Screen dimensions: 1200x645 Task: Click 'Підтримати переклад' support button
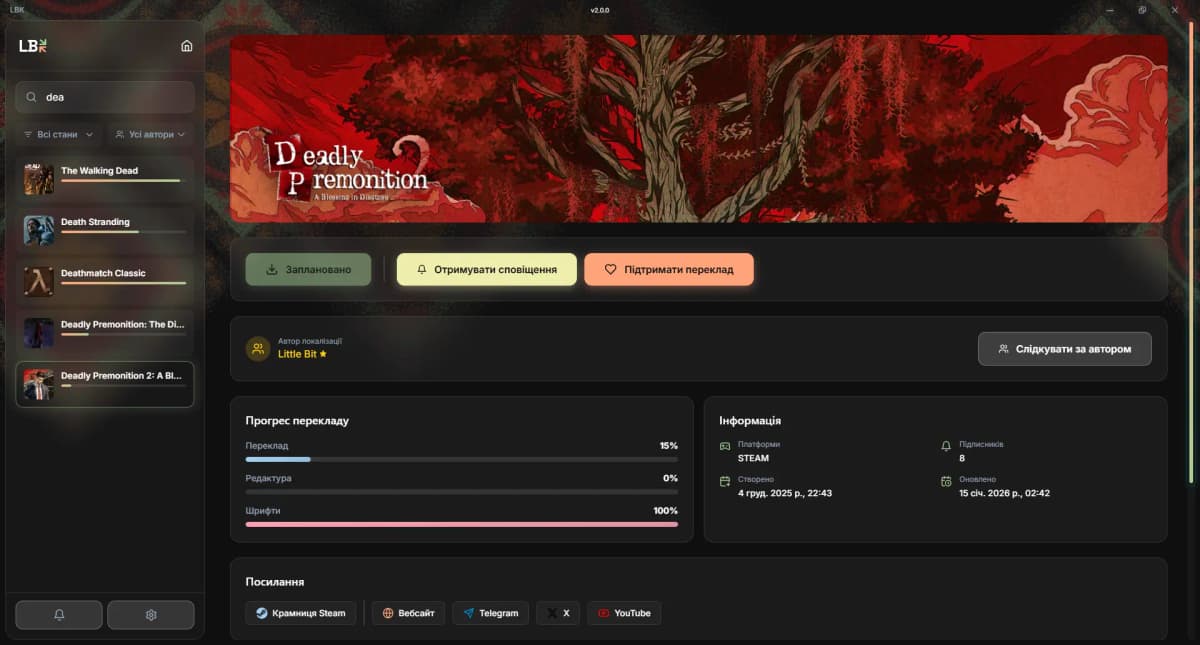point(668,270)
